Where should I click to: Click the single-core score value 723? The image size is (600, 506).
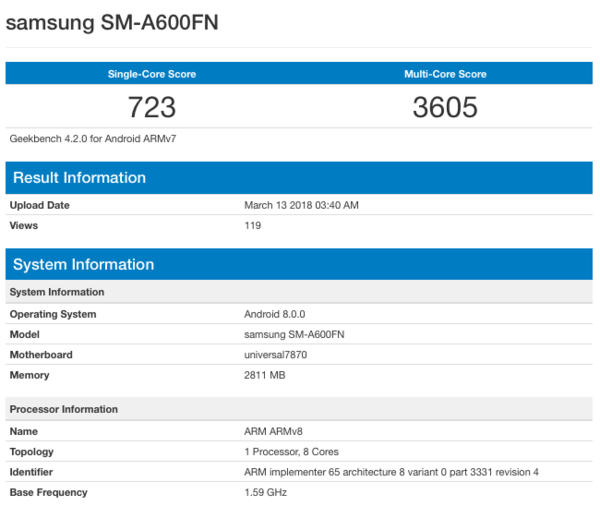click(x=152, y=107)
